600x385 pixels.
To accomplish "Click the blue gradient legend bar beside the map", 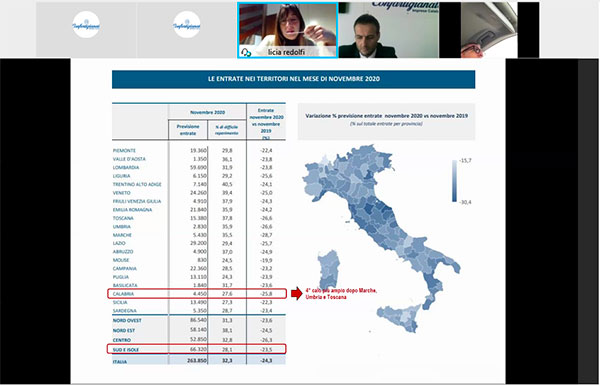I will click(454, 181).
